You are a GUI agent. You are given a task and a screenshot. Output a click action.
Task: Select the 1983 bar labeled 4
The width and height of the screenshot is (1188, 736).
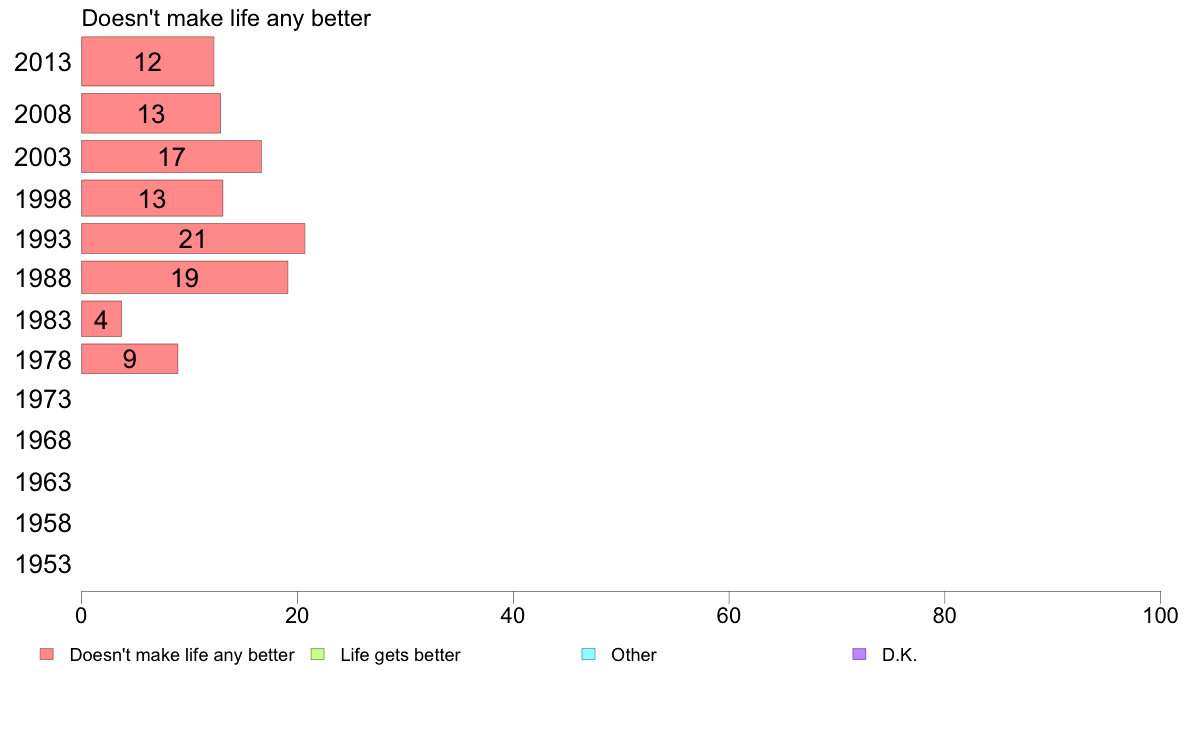pyautogui.click(x=102, y=319)
